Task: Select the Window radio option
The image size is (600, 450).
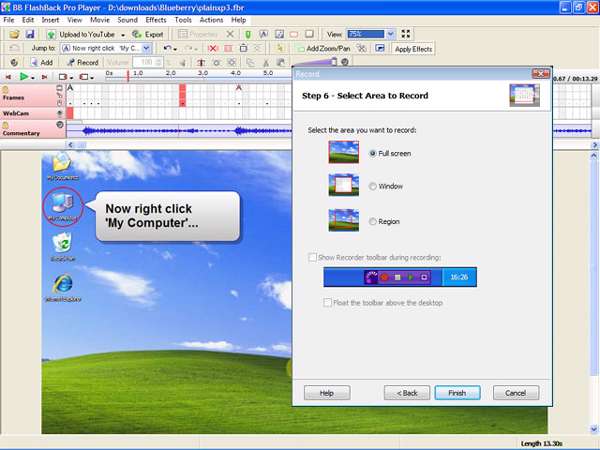Action: [372, 186]
